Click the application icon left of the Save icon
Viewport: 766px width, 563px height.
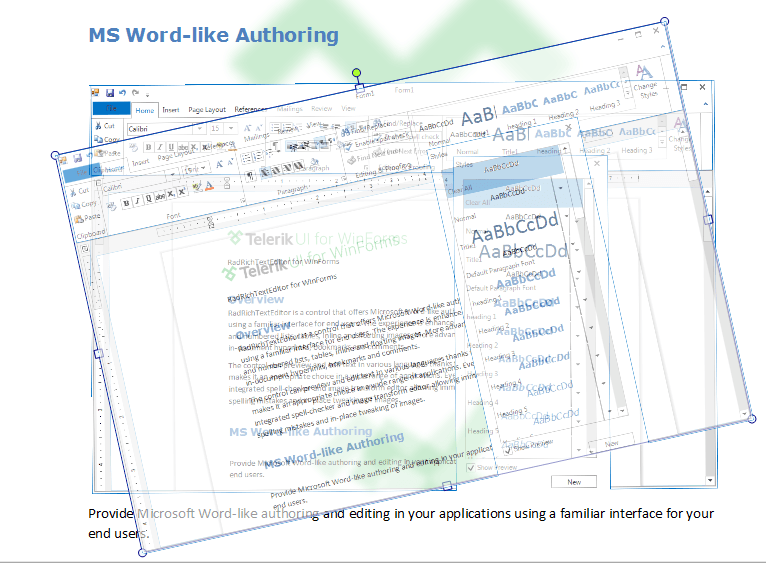pos(96,92)
